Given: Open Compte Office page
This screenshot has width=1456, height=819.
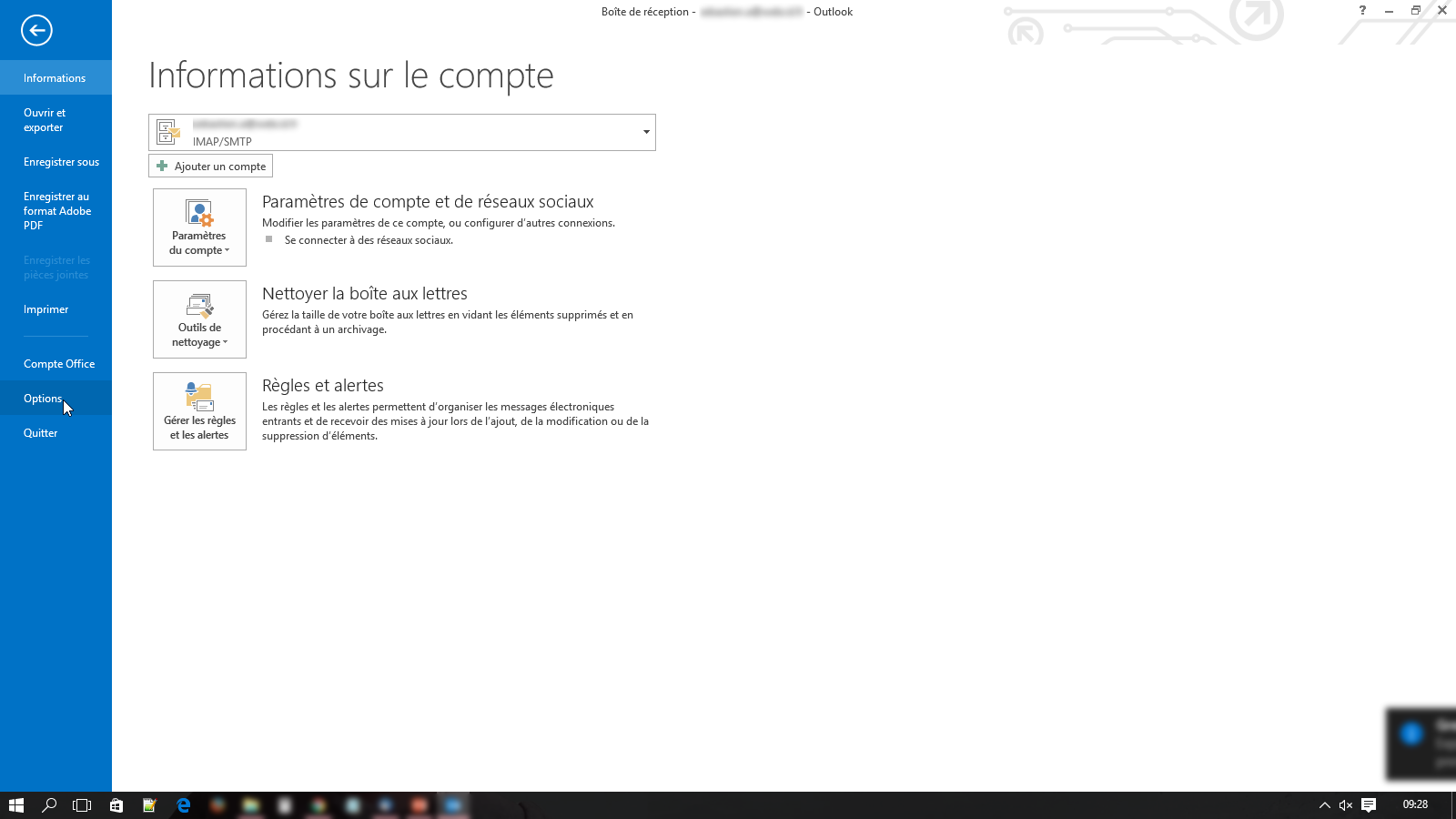Looking at the screenshot, I should pos(56,364).
